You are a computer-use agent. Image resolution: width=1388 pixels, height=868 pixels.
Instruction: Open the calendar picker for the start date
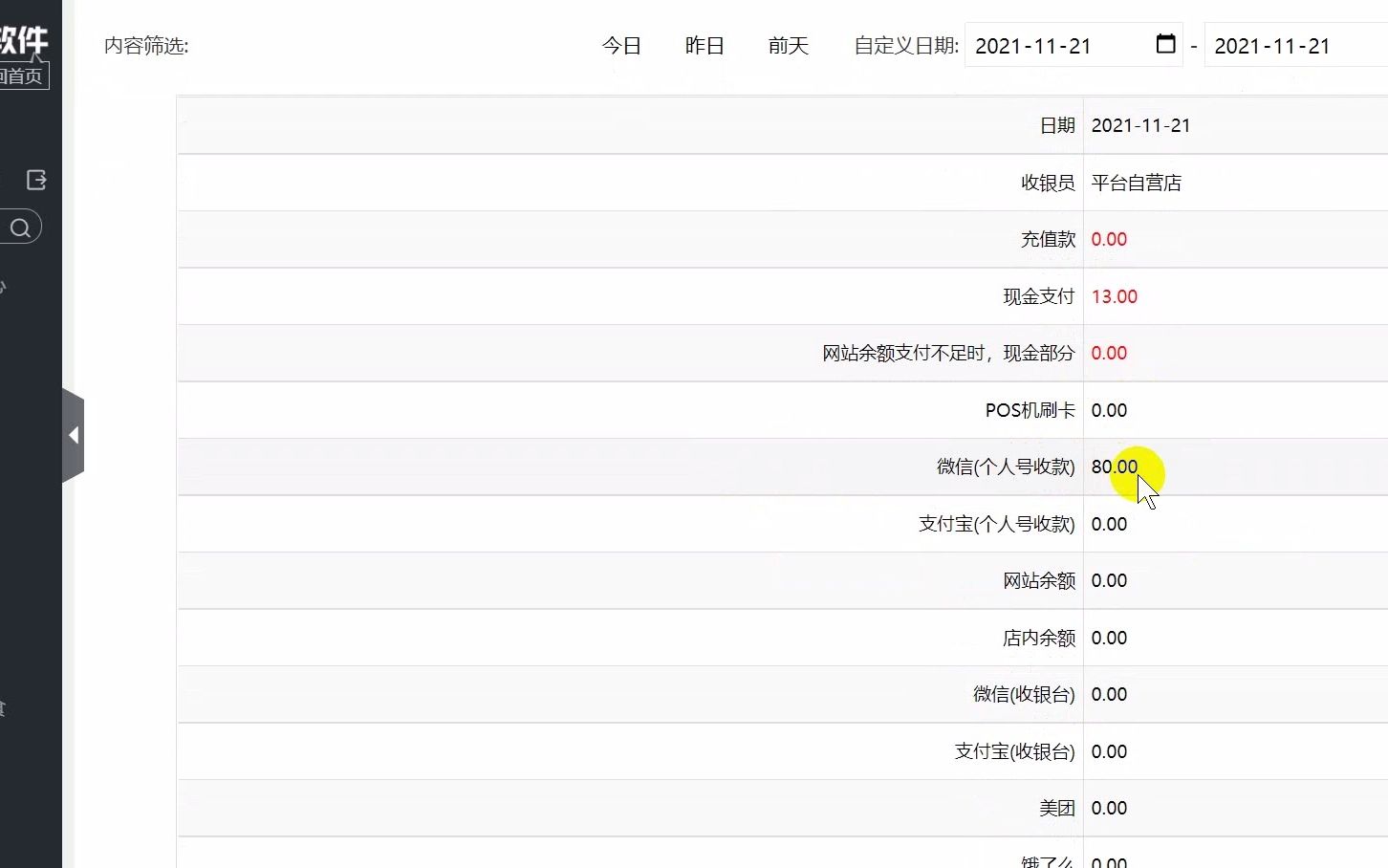[x=1165, y=44]
